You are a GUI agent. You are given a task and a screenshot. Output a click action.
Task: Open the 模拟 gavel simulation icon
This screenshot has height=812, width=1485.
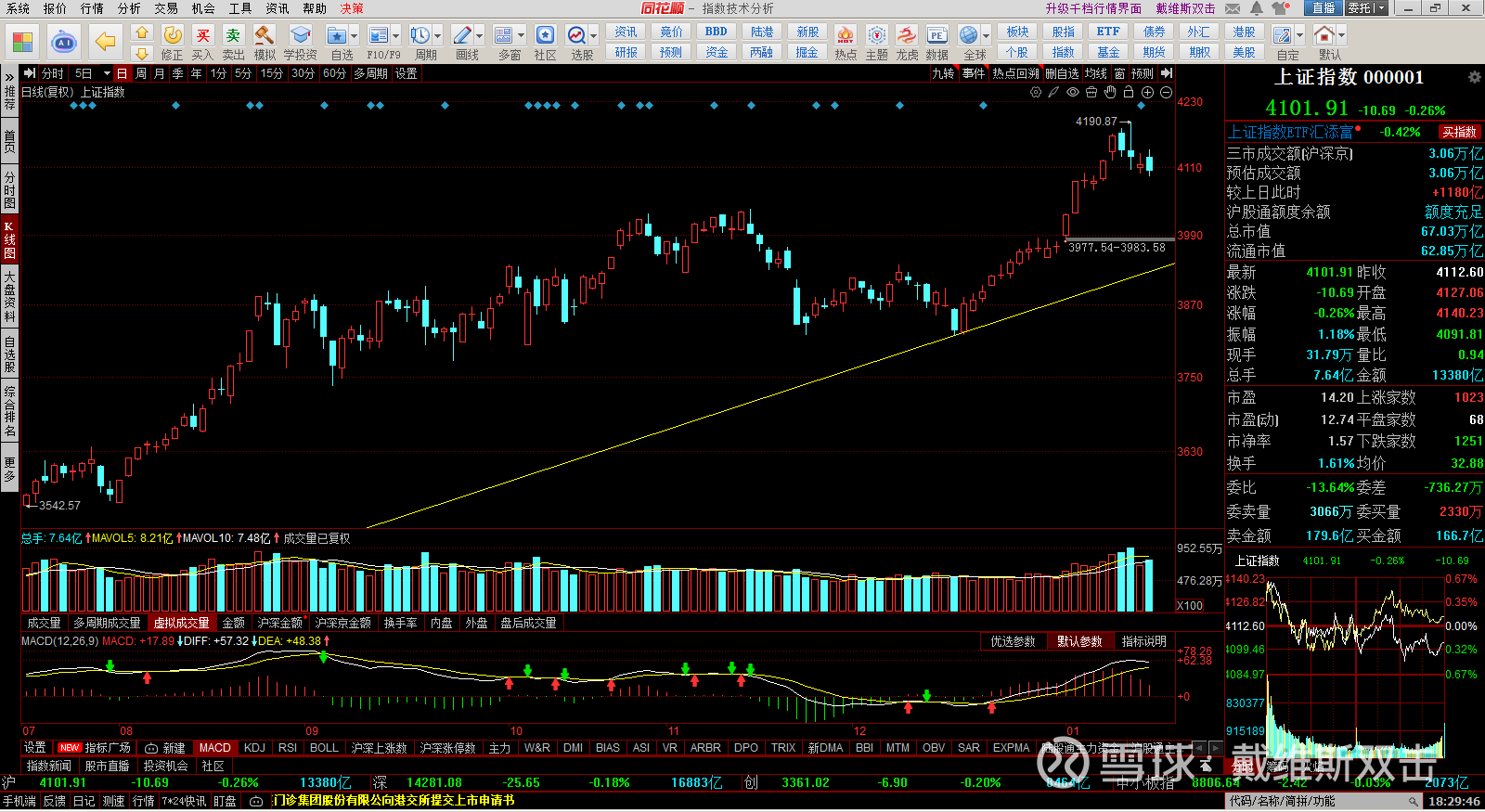265,35
